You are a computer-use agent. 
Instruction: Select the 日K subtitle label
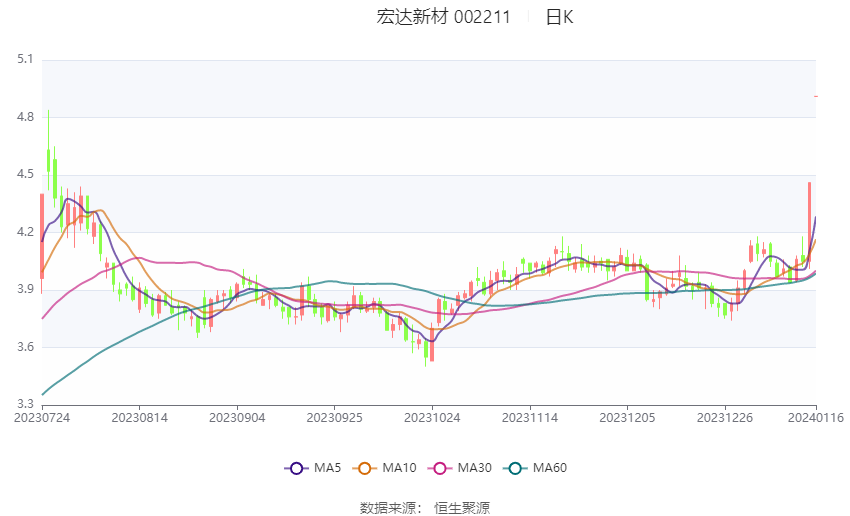point(559,17)
